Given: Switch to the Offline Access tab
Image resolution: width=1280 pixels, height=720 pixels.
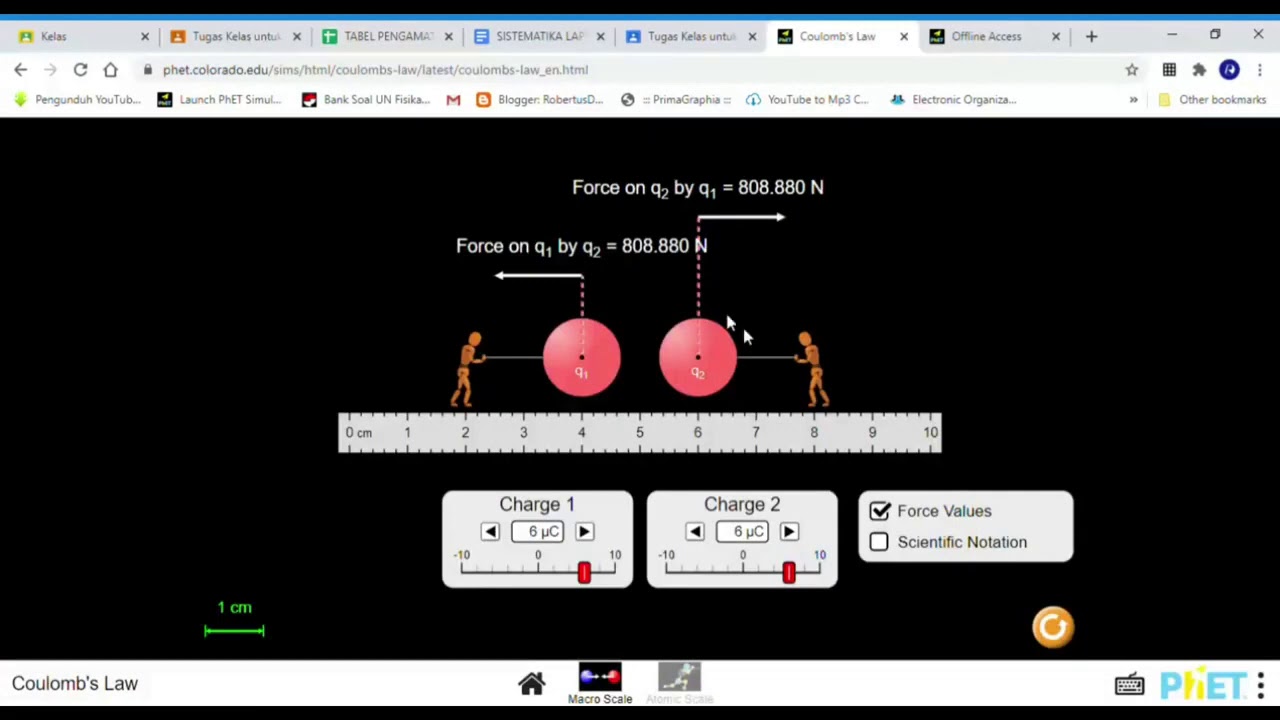Looking at the screenshot, I should 994,36.
